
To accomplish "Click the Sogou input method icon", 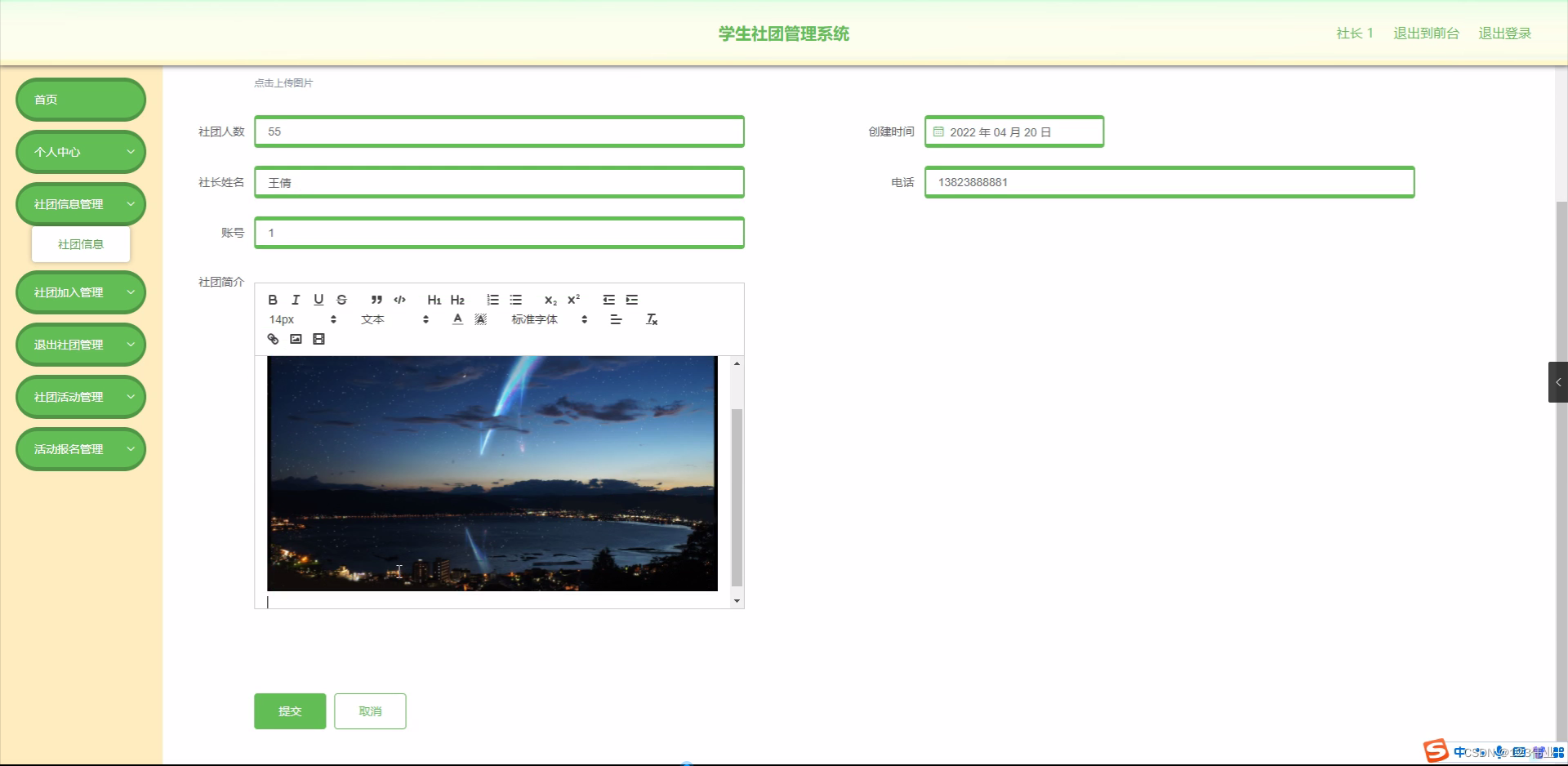I will click(x=1436, y=750).
